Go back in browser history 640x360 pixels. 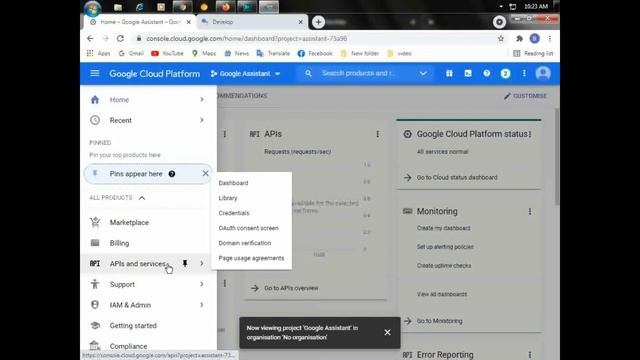[x=90, y=38]
